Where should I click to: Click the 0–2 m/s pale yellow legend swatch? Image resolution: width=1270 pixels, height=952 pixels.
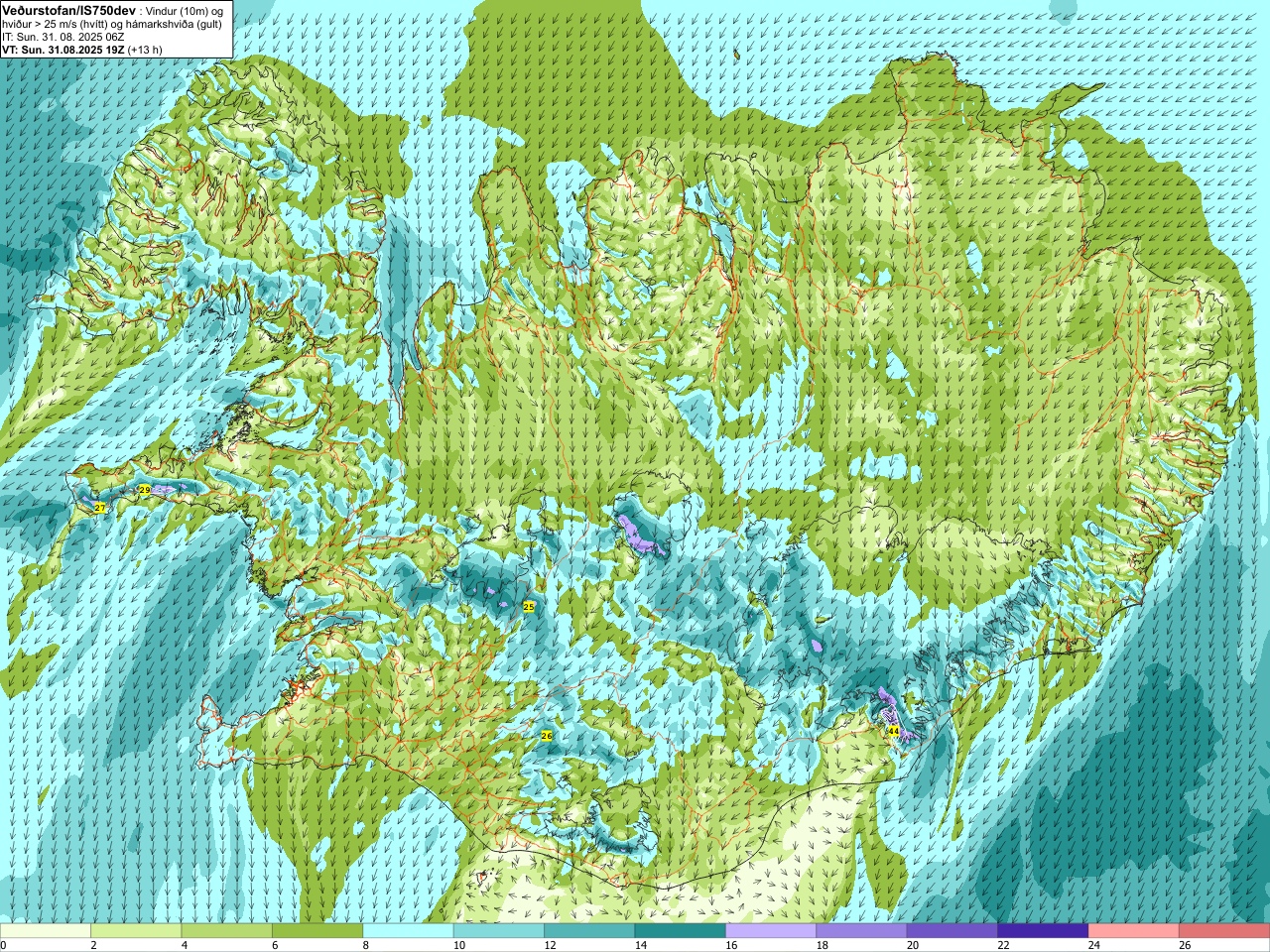coord(46,931)
